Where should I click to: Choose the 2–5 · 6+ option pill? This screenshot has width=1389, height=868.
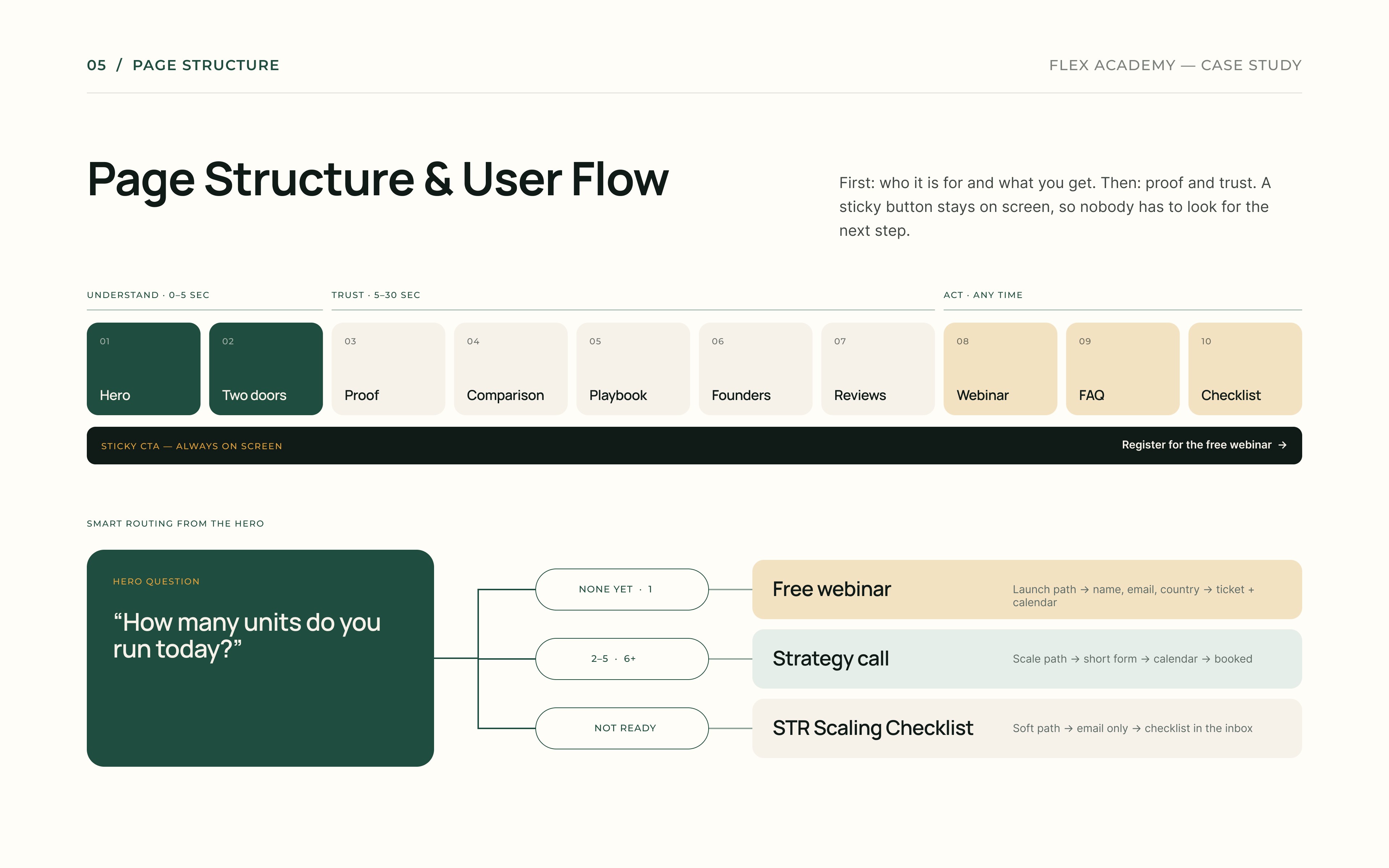[621, 659]
